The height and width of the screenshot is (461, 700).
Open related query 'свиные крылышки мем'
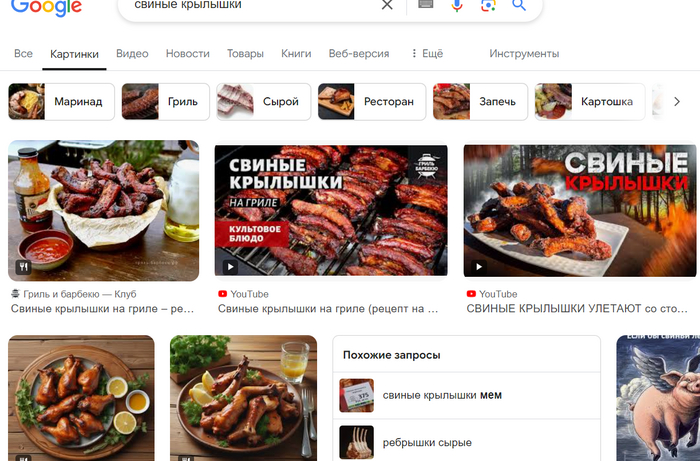point(467,395)
